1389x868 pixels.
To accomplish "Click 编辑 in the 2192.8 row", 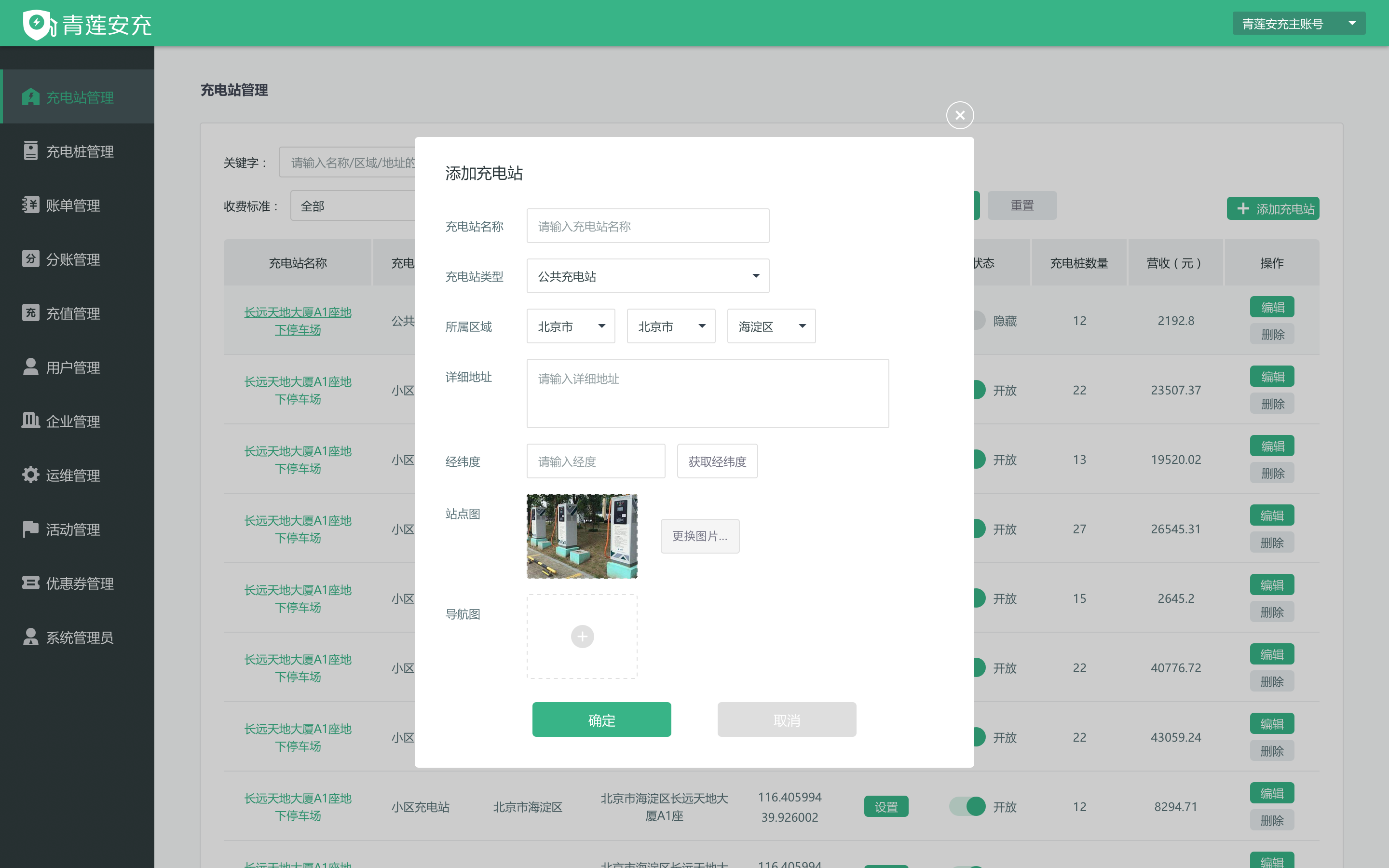I will tap(1272, 307).
